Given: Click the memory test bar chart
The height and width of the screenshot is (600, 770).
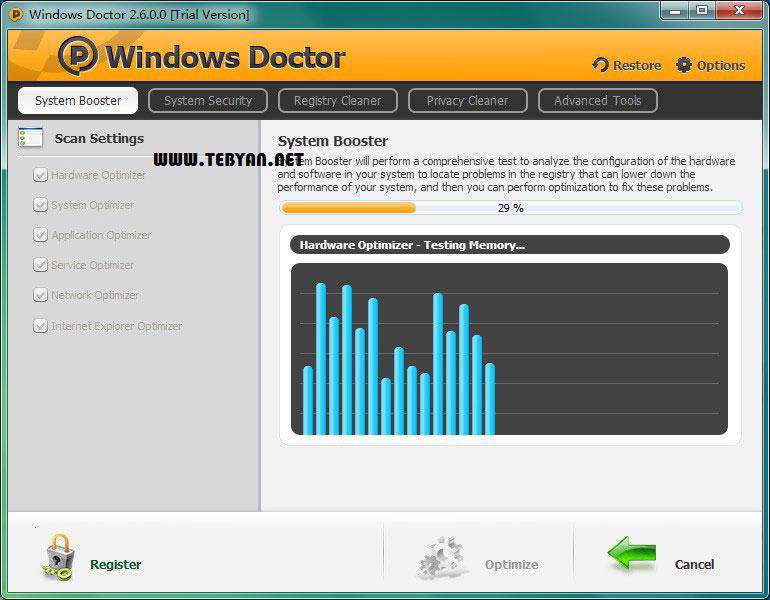Looking at the screenshot, I should [x=509, y=349].
